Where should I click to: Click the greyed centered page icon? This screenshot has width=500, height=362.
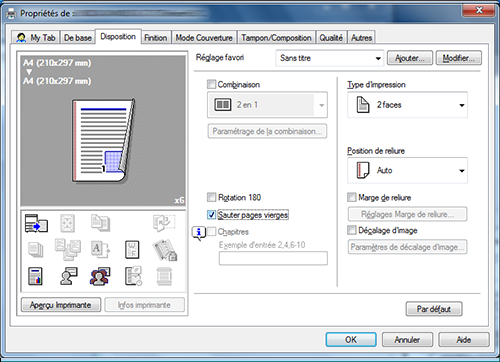[x=67, y=223]
